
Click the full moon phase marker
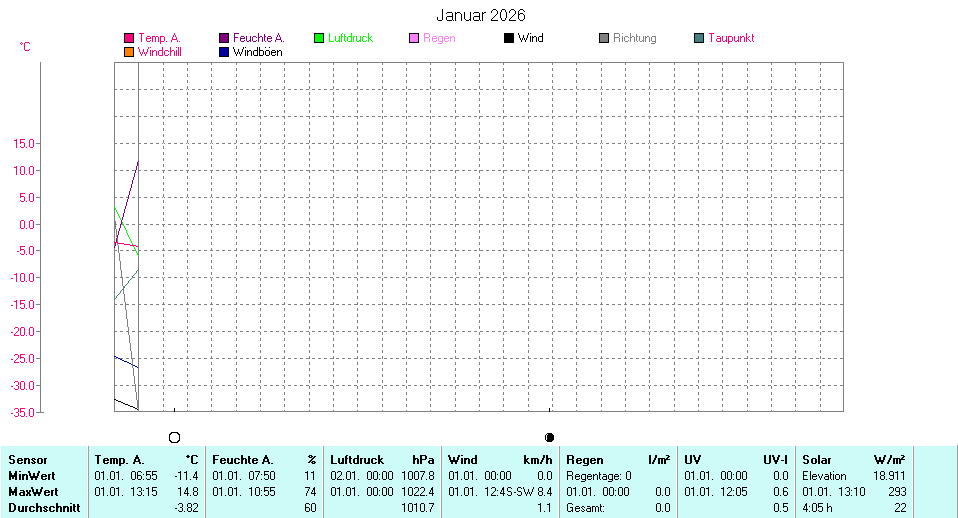[x=175, y=437]
